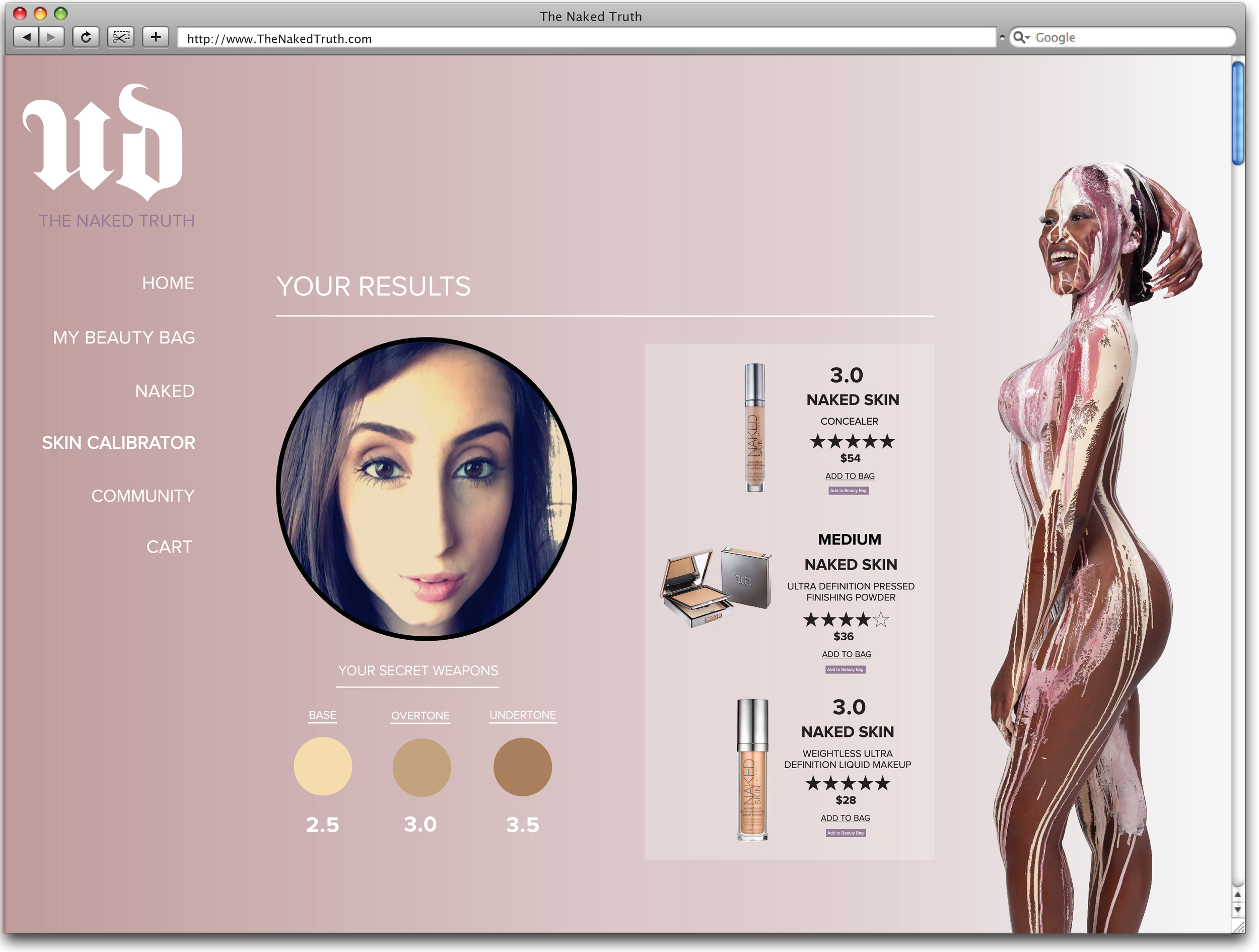Reload the page with refresh button
This screenshot has height=952, width=1259.
click(x=86, y=38)
